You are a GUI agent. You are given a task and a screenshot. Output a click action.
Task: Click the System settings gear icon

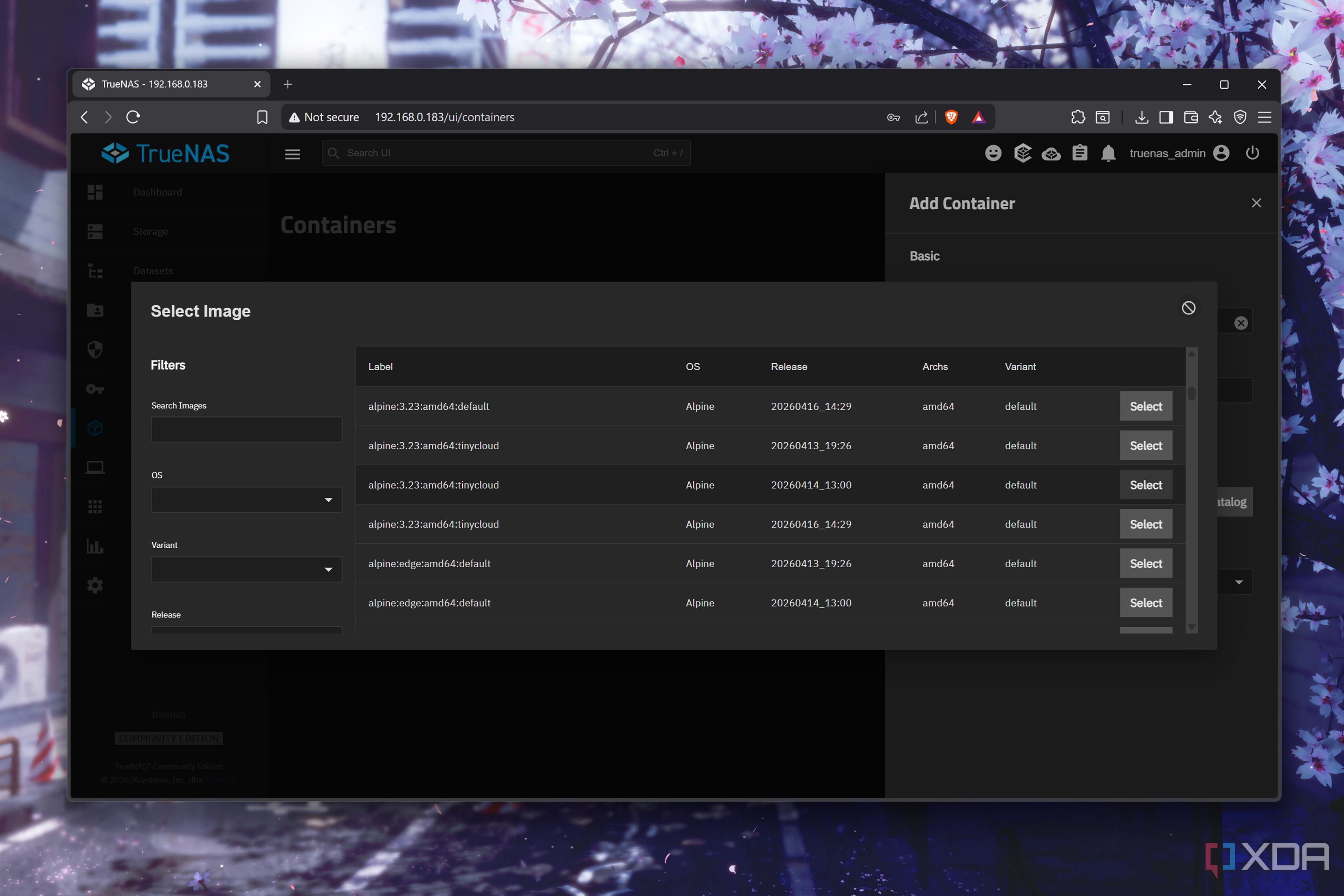point(95,585)
